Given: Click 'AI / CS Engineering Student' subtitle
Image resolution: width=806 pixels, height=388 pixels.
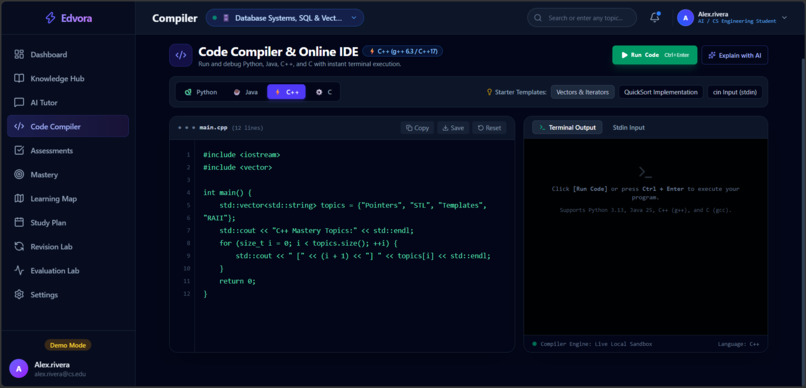Looking at the screenshot, I should (737, 22).
